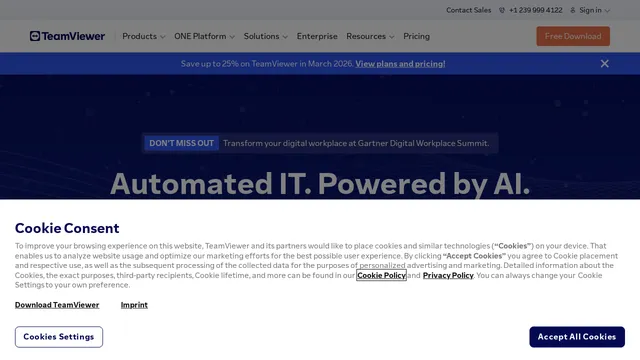640x360 pixels.
Task: Click Download TeamViewer link in cookie banner
Action: pyautogui.click(x=57, y=305)
